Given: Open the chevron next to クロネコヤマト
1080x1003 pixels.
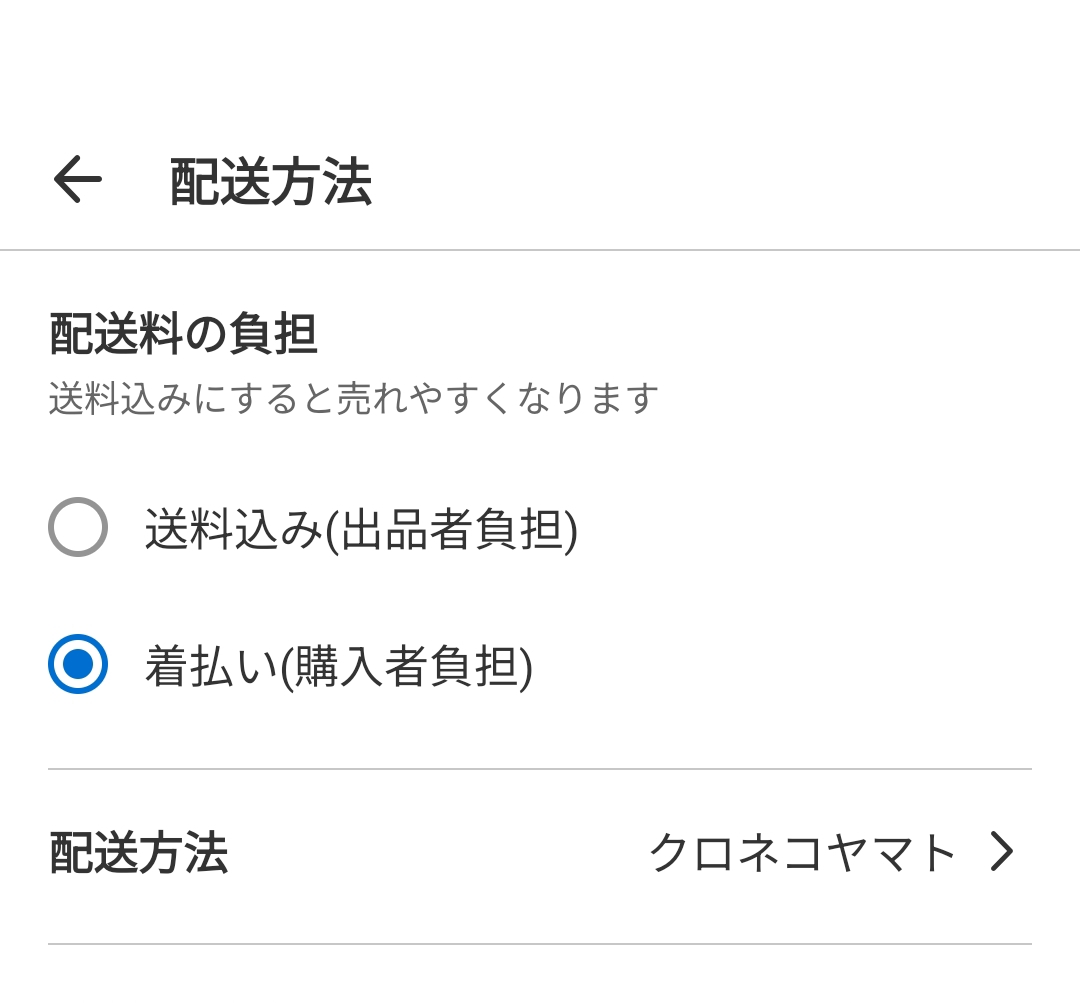Looking at the screenshot, I should (1002, 853).
